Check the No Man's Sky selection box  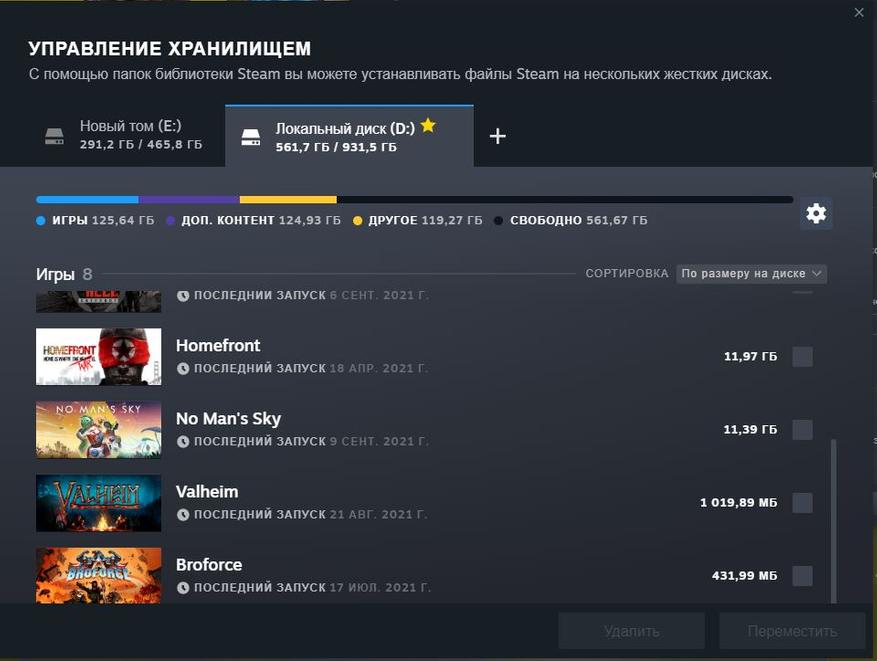click(803, 429)
